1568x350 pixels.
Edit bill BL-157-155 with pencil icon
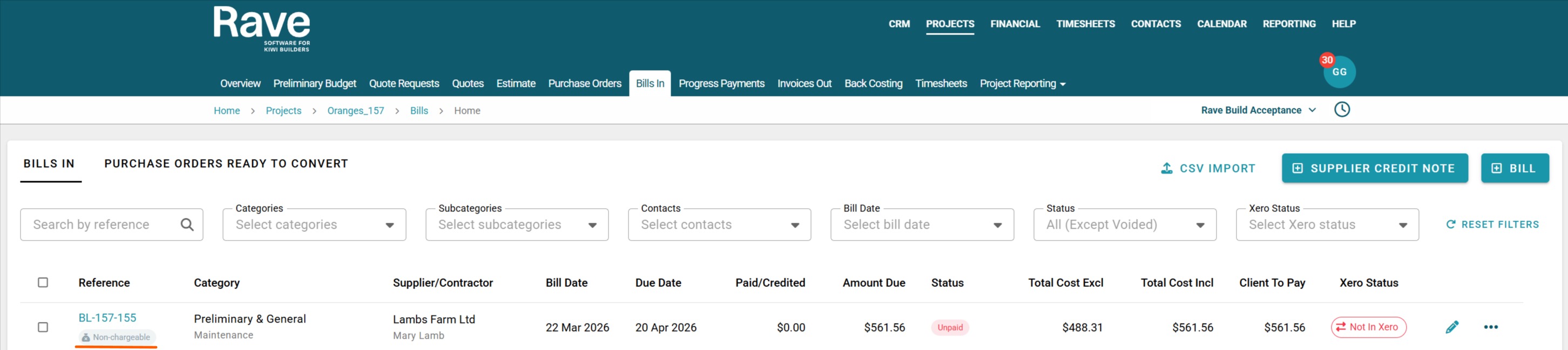pos(1452,327)
